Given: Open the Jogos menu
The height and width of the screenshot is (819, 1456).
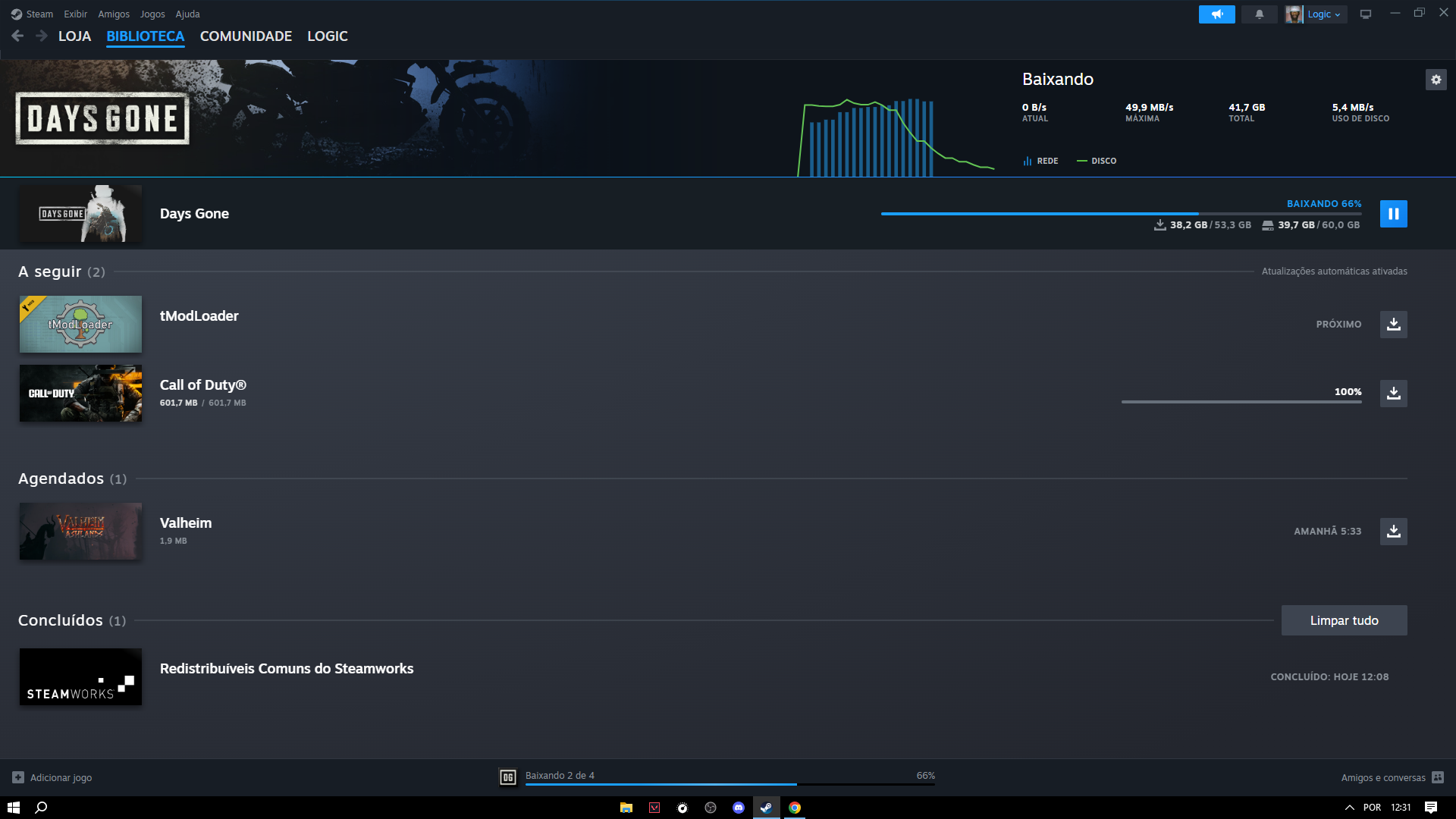Looking at the screenshot, I should tap(152, 14).
